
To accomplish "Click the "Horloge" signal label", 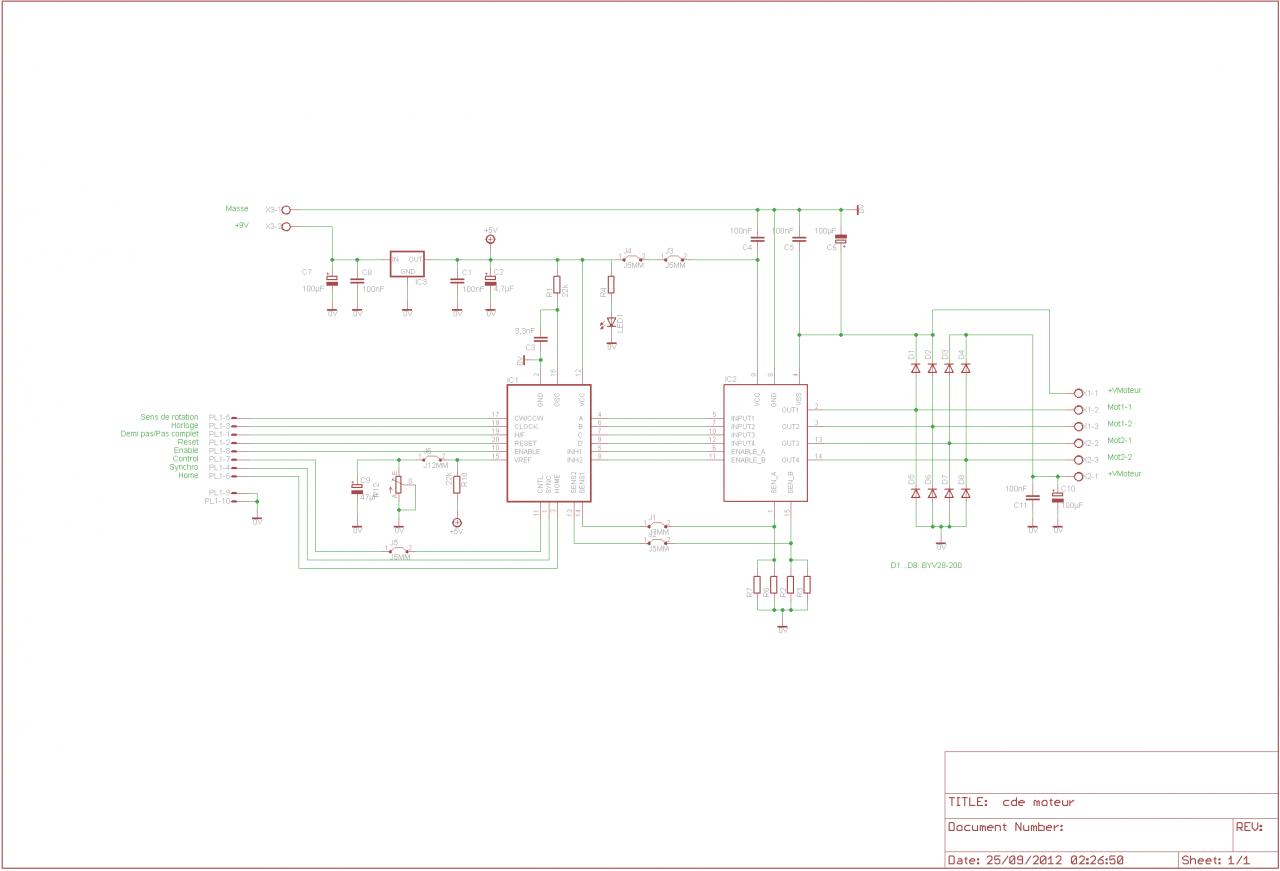I will click(184, 425).
